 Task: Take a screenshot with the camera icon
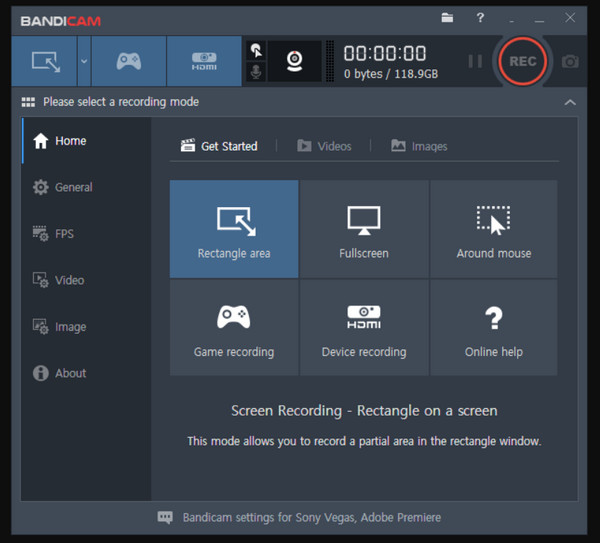[570, 61]
